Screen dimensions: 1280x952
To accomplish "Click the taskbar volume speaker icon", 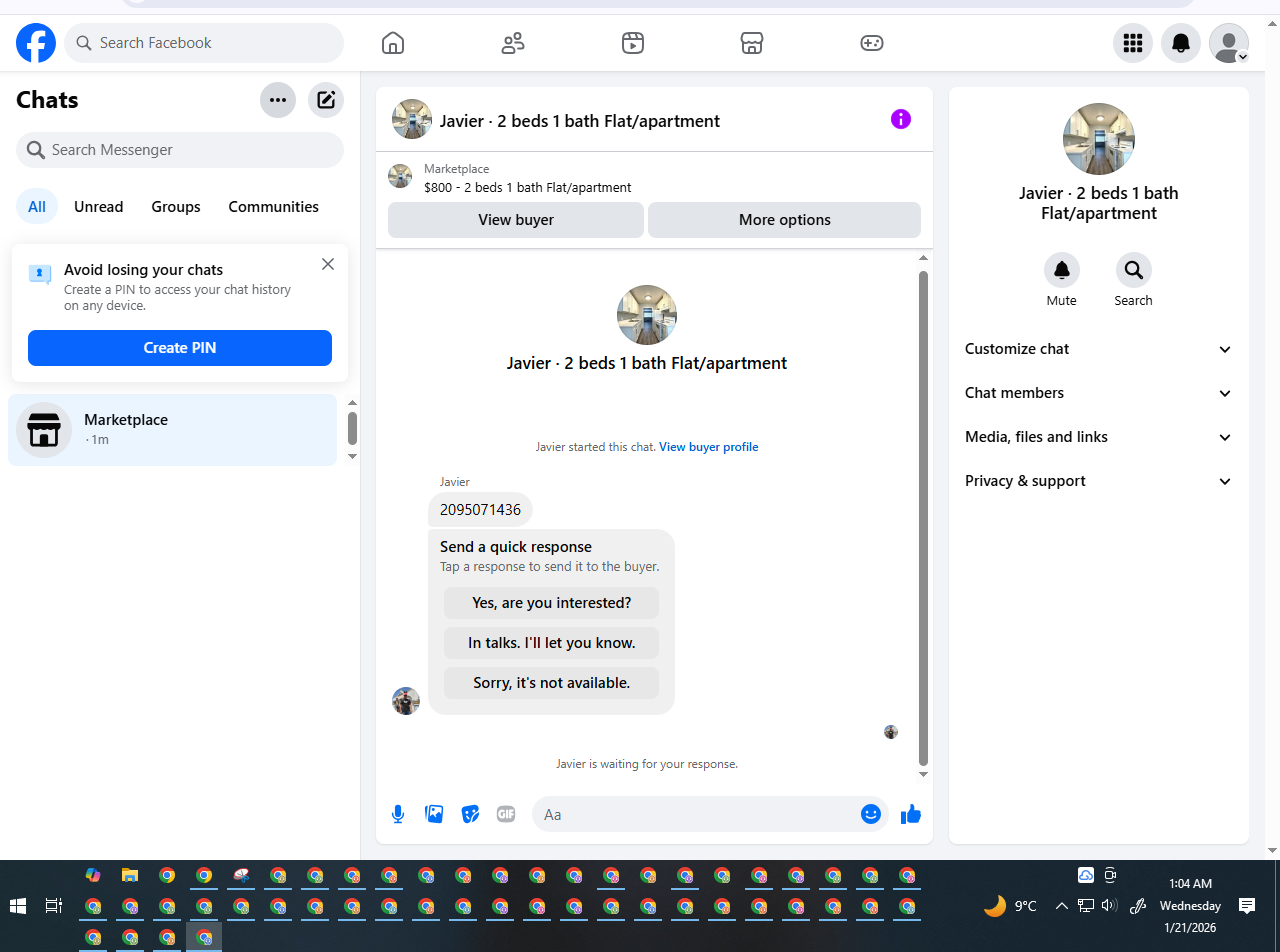I will pyautogui.click(x=1109, y=906).
